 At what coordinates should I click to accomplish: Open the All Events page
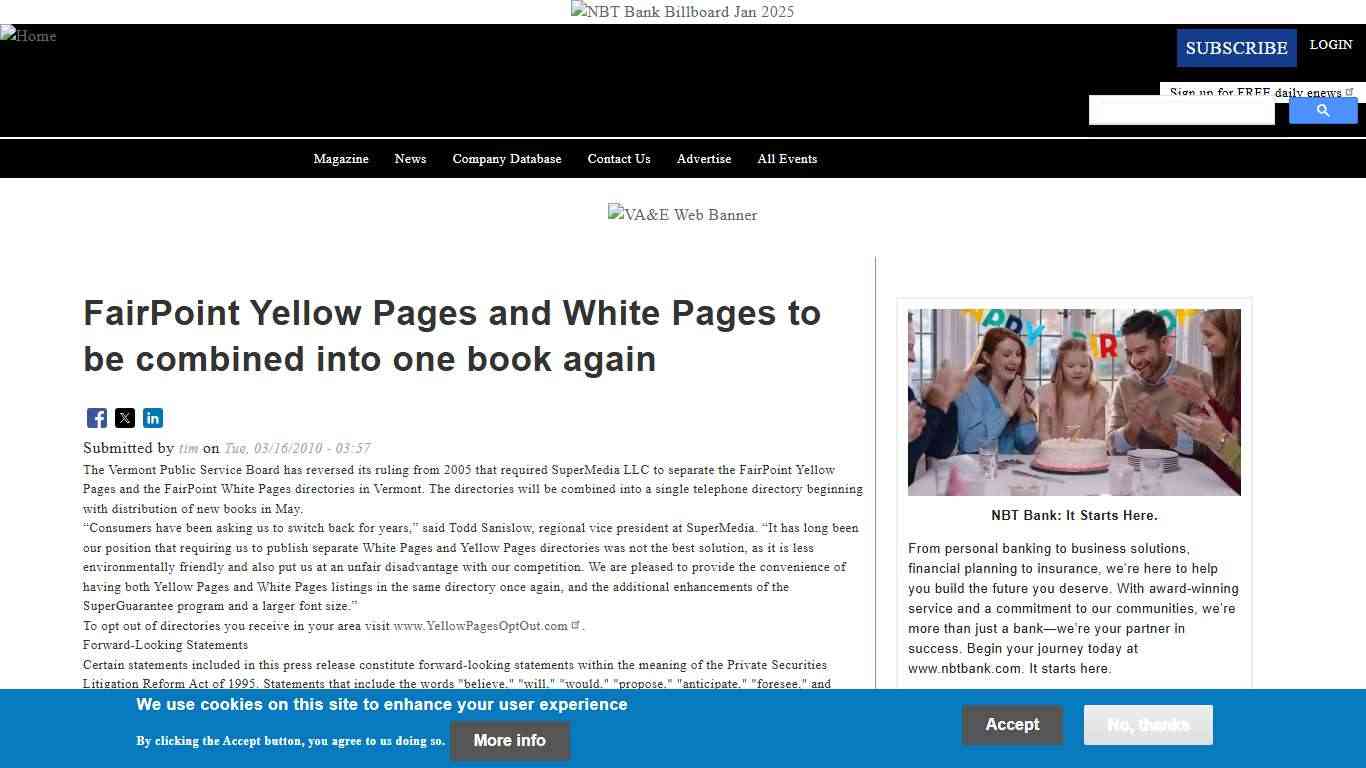[787, 158]
